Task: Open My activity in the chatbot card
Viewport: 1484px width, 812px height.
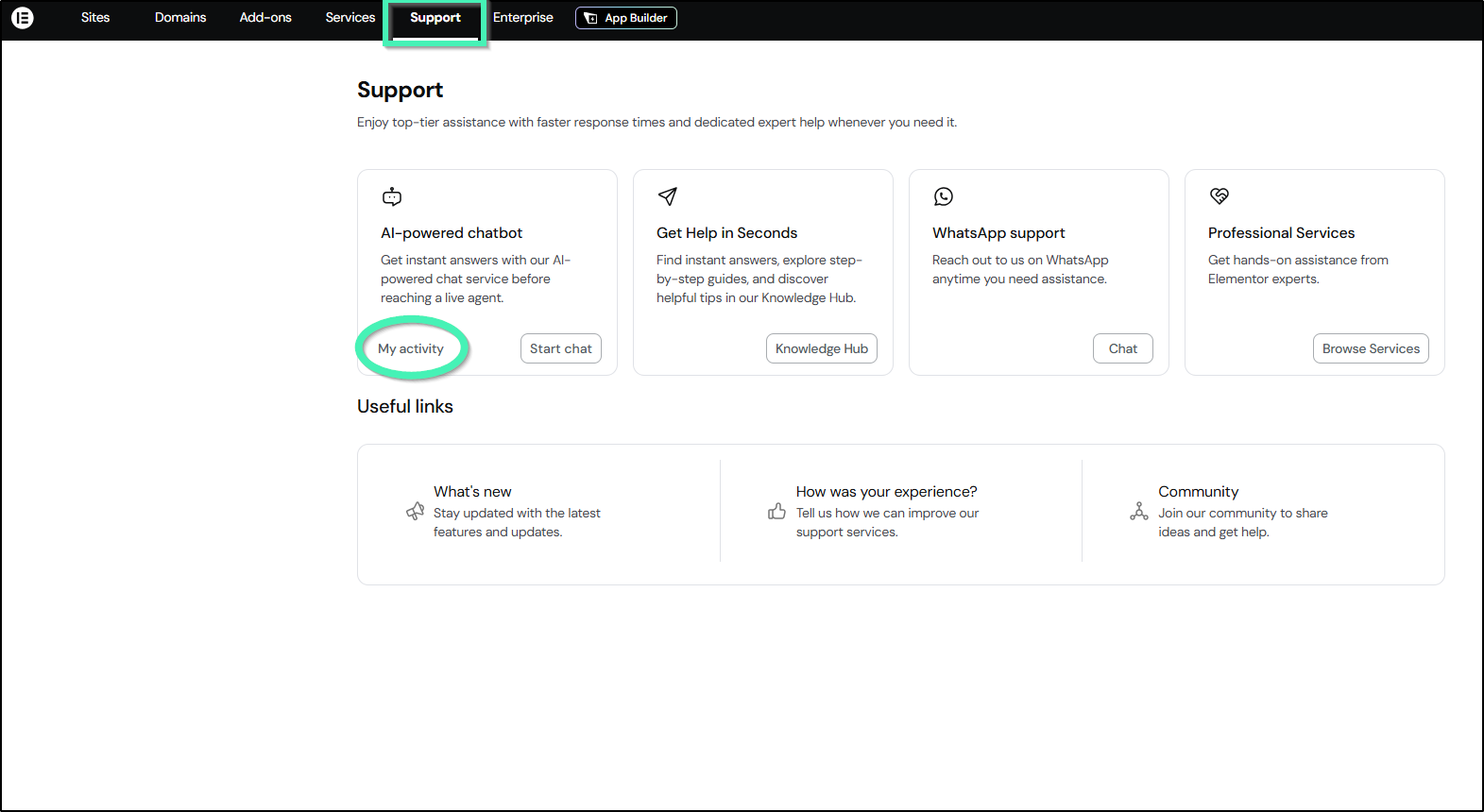Action: tap(411, 348)
